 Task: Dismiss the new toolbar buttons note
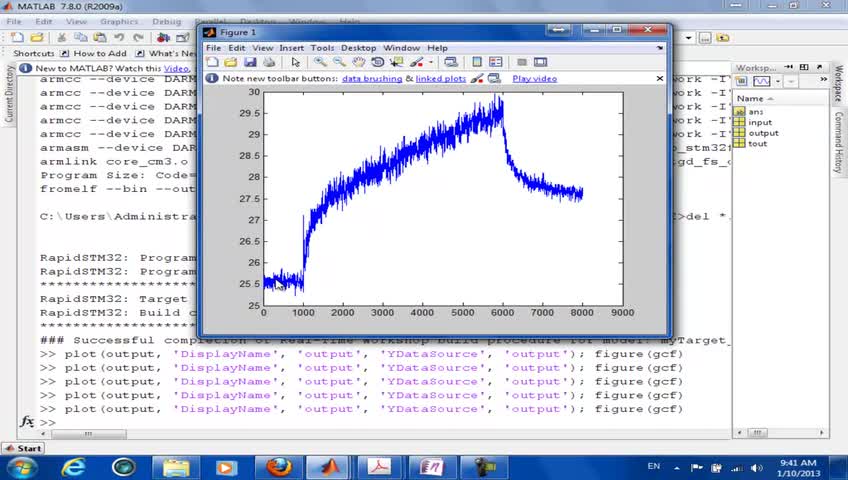click(x=660, y=78)
